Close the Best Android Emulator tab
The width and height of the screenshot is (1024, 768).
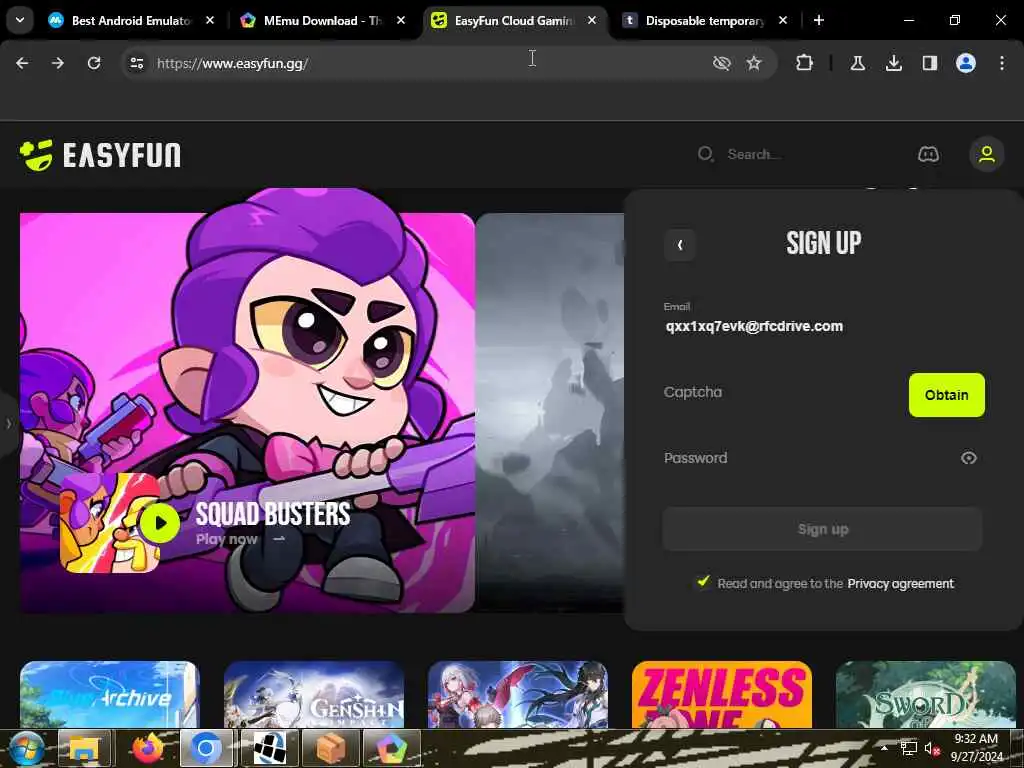[210, 20]
